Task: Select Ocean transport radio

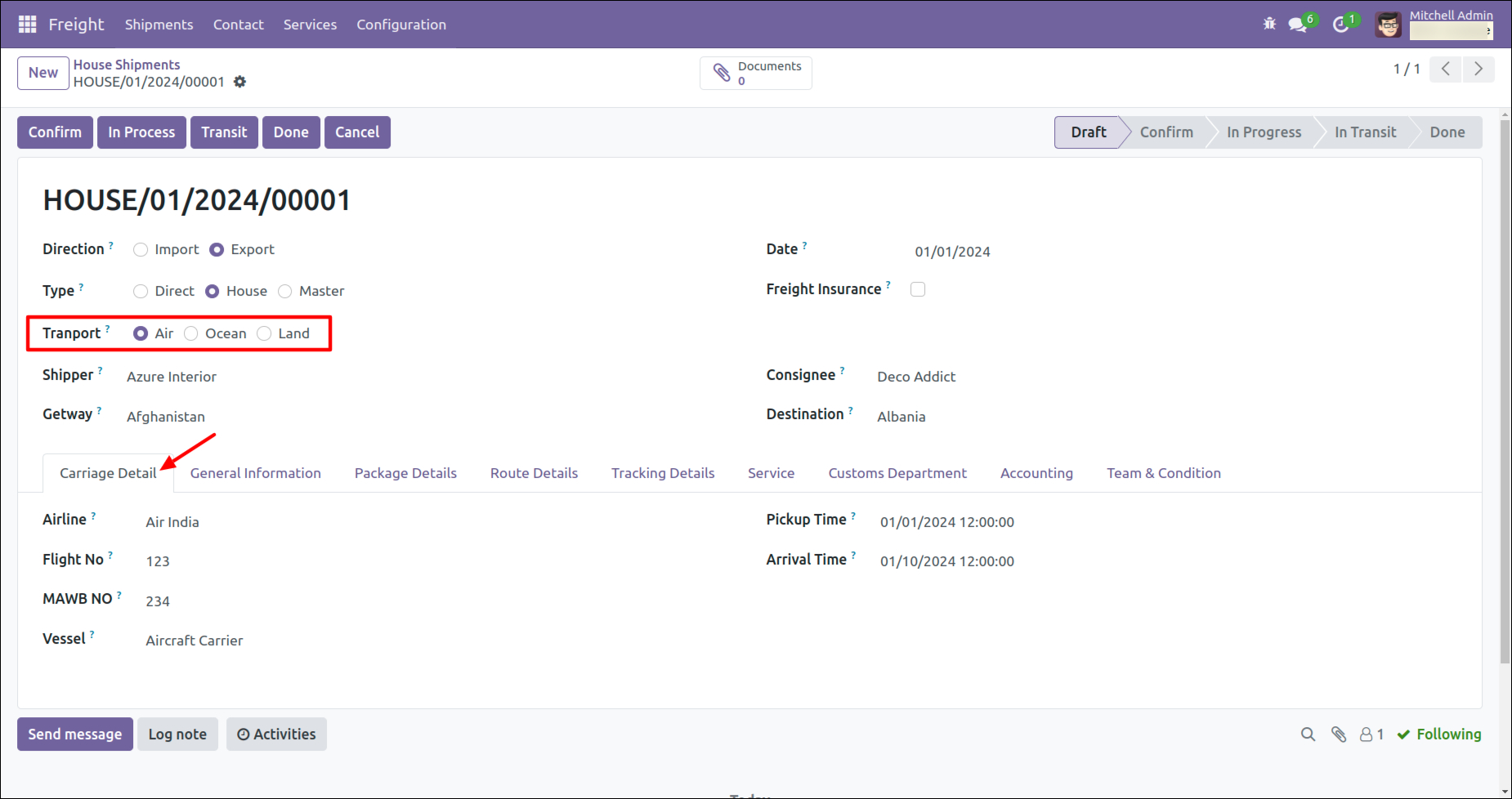Action: click(191, 333)
